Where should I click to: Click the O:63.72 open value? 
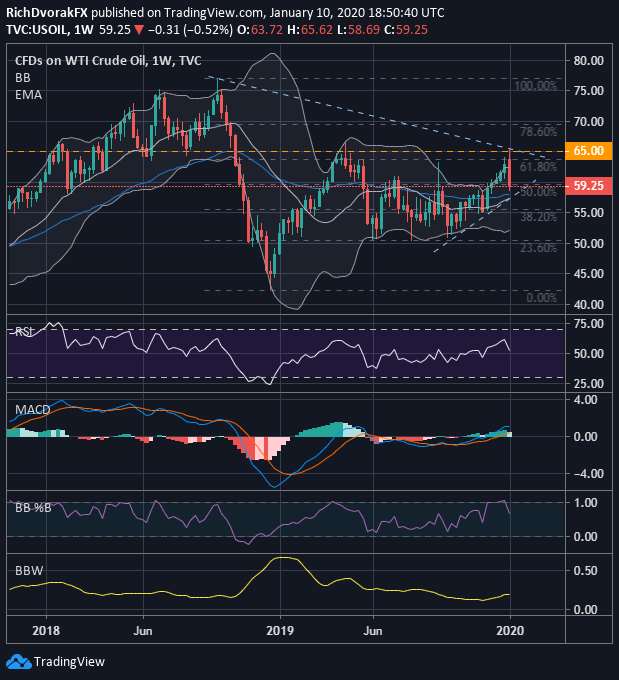[260, 30]
